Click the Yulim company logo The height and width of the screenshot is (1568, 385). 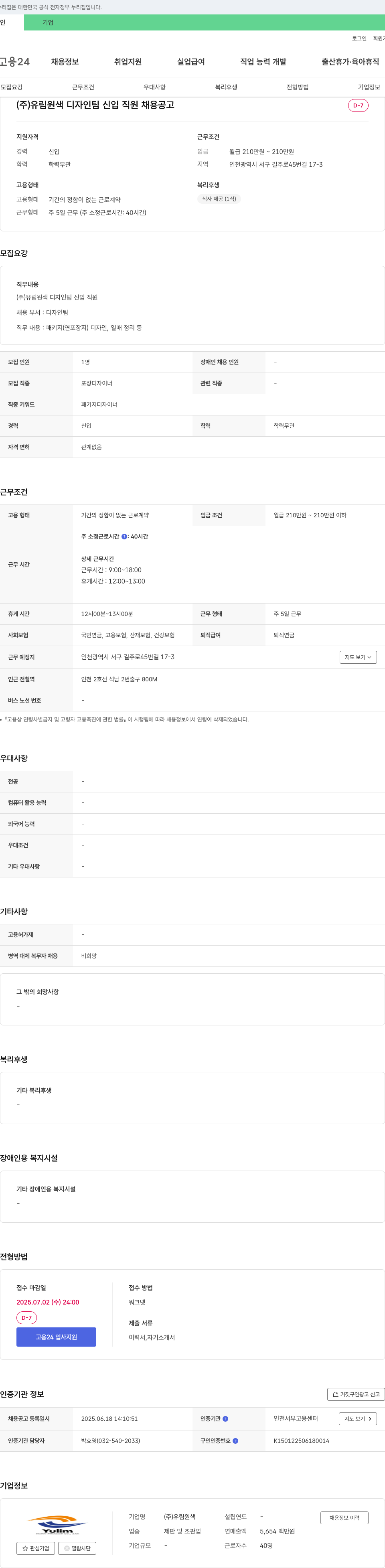57,1525
